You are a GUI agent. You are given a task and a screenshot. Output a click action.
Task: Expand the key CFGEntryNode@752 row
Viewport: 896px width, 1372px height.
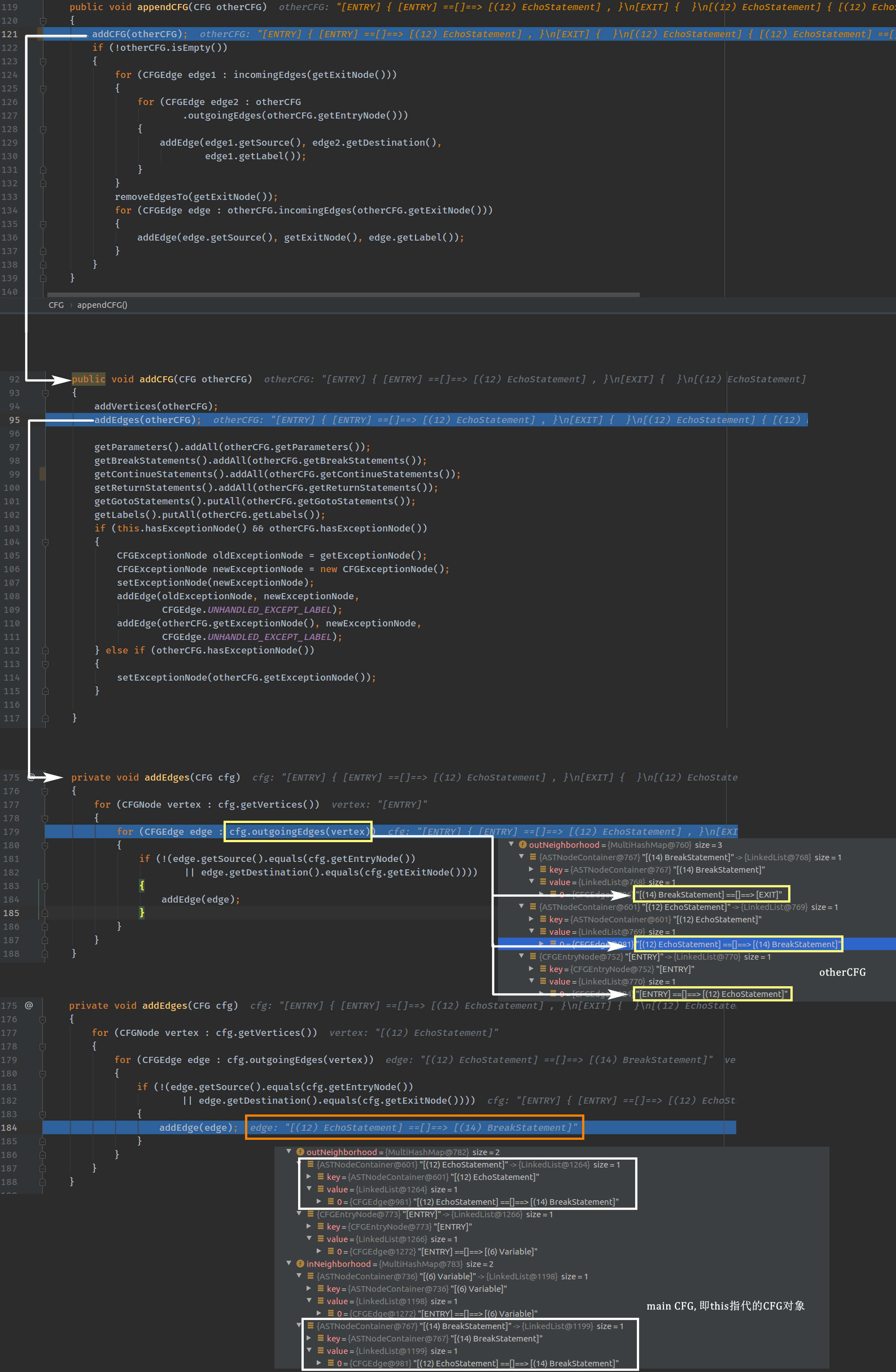point(532,969)
